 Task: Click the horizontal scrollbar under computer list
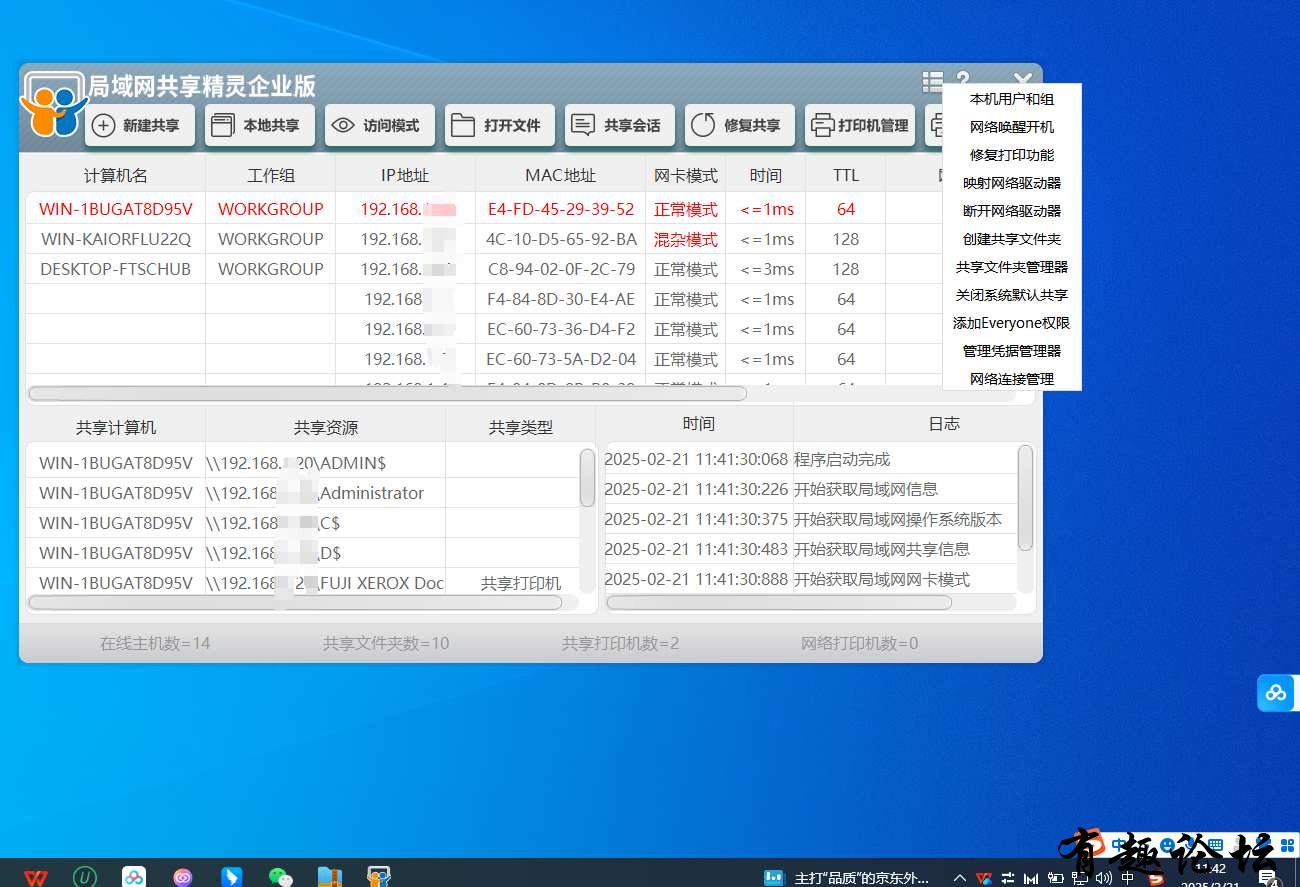click(x=387, y=393)
